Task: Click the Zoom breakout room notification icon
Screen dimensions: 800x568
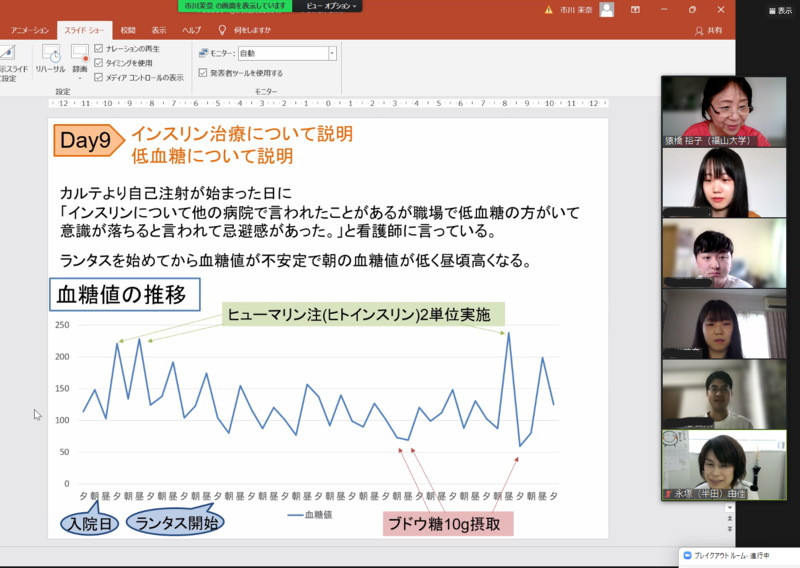Action: point(688,555)
